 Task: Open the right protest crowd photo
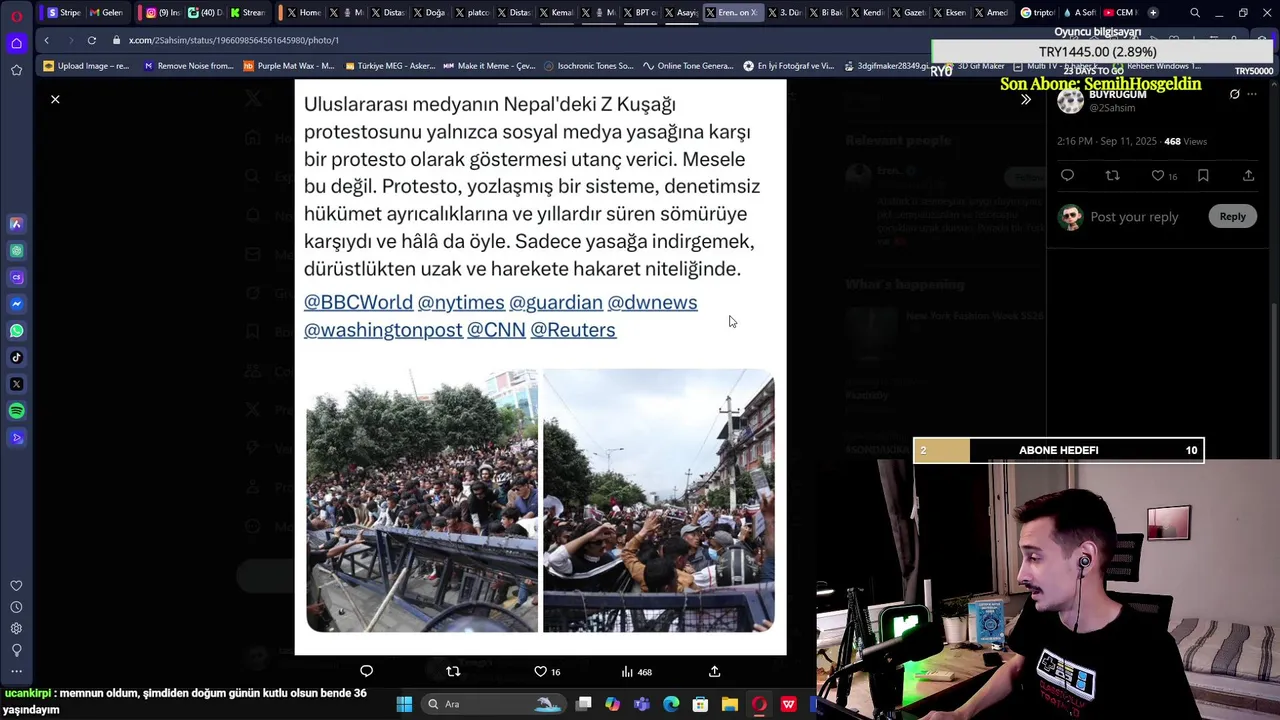[x=659, y=500]
